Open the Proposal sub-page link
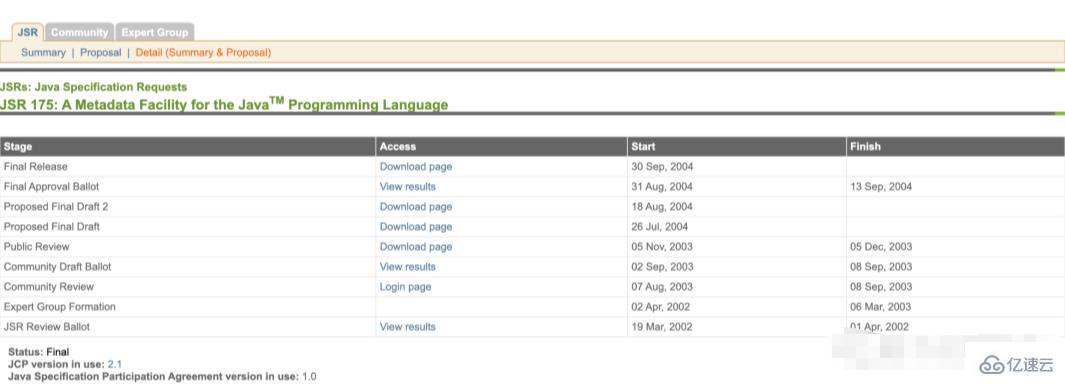This screenshot has width=1065, height=386. [101, 52]
